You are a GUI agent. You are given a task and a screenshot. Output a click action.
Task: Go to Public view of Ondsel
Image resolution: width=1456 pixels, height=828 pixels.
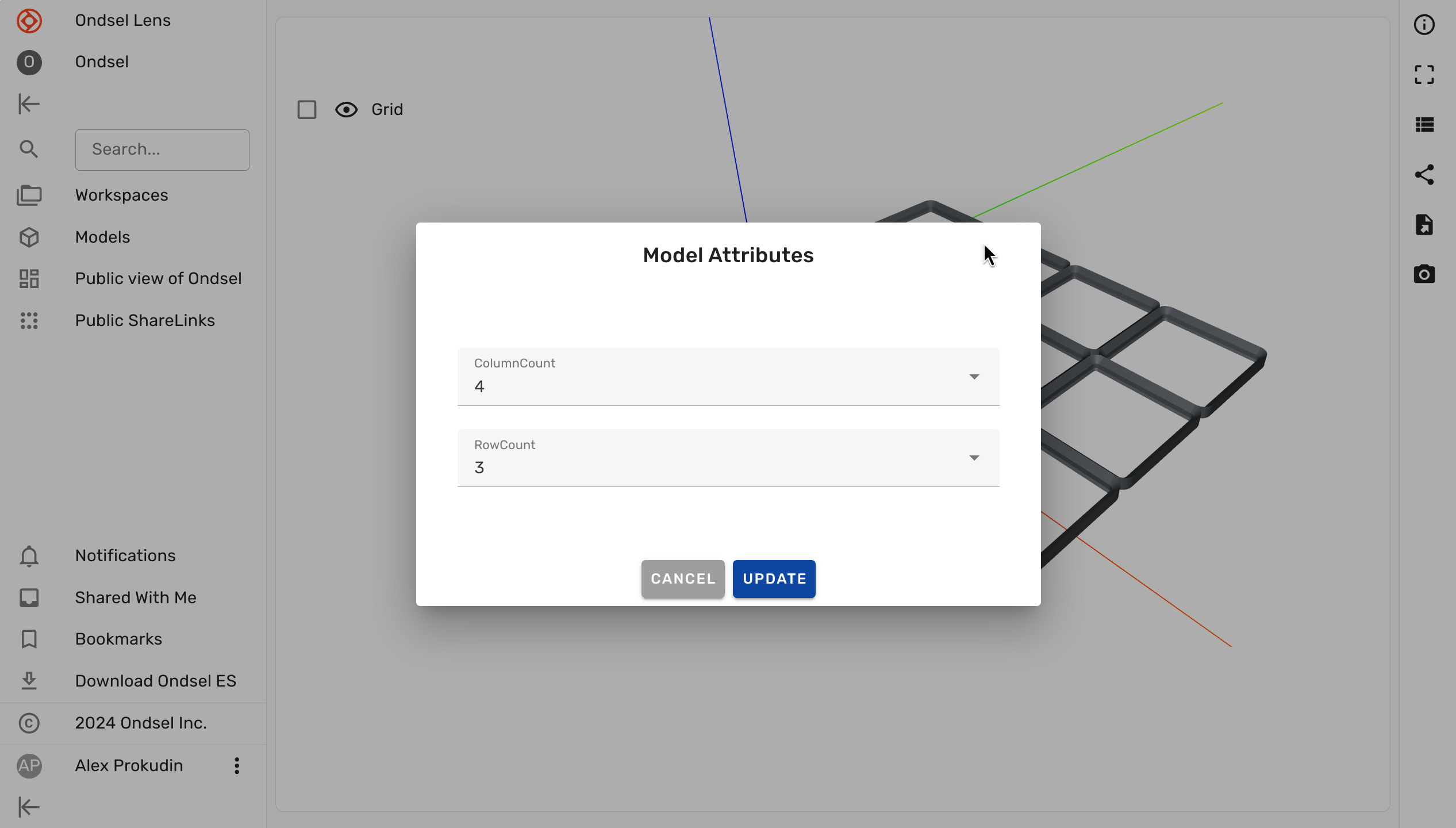(158, 278)
